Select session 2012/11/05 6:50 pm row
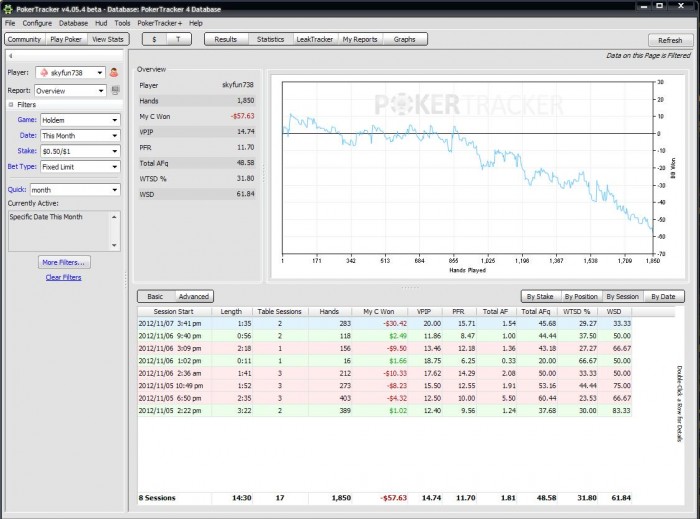The width and height of the screenshot is (700, 519). point(384,399)
